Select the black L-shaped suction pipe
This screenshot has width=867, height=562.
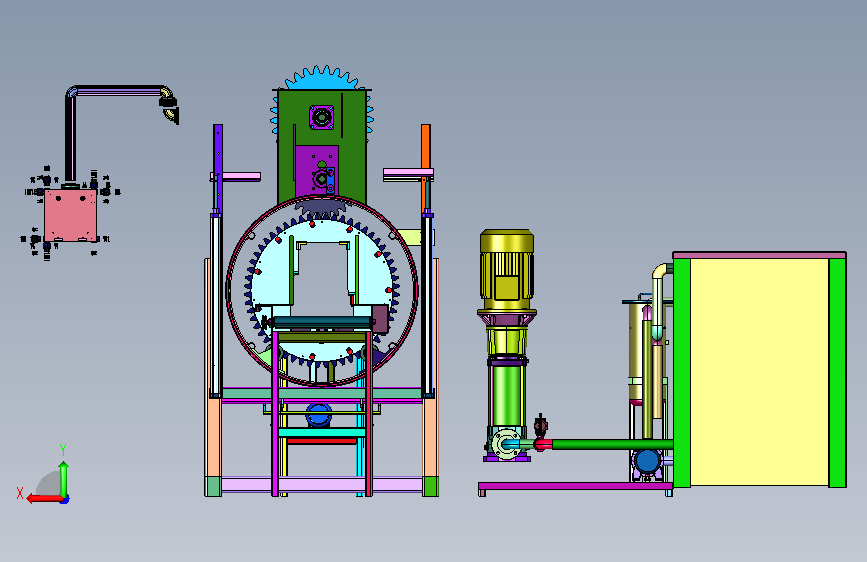point(70,136)
